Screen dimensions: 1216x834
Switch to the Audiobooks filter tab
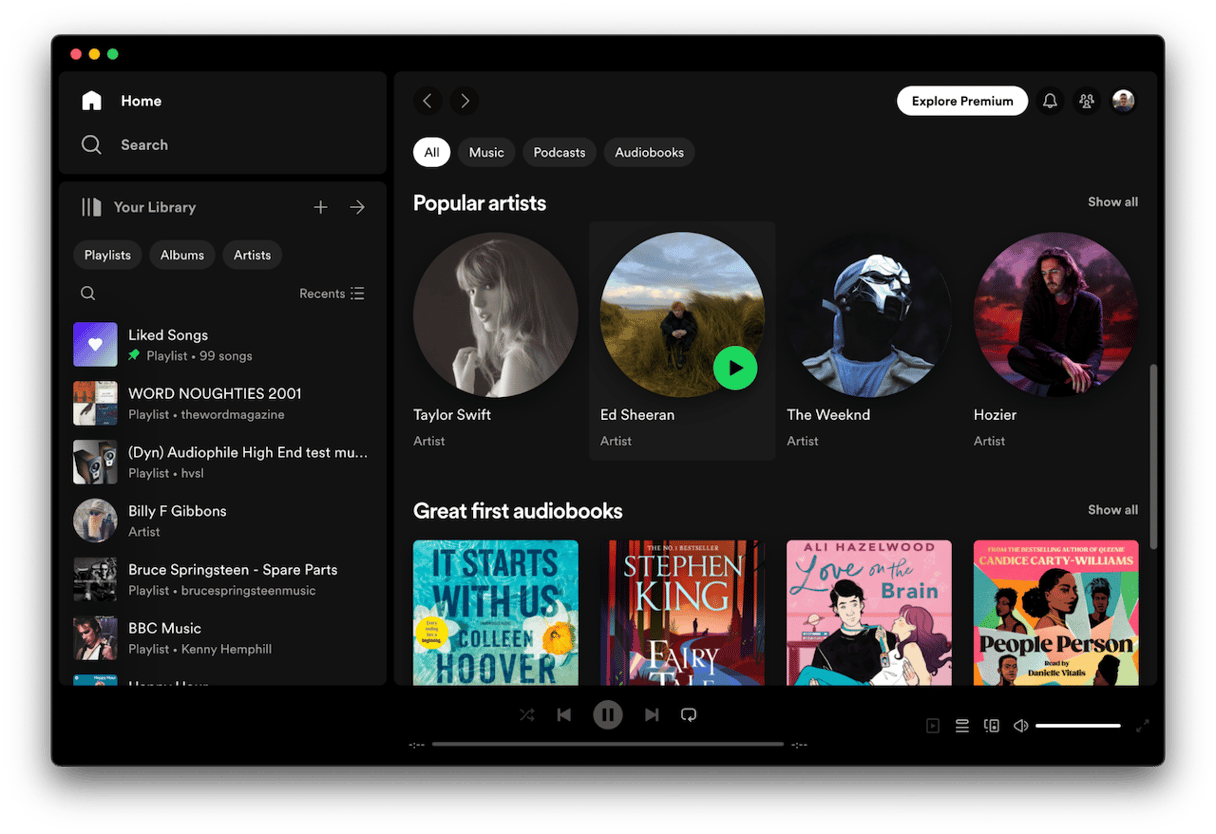point(649,153)
